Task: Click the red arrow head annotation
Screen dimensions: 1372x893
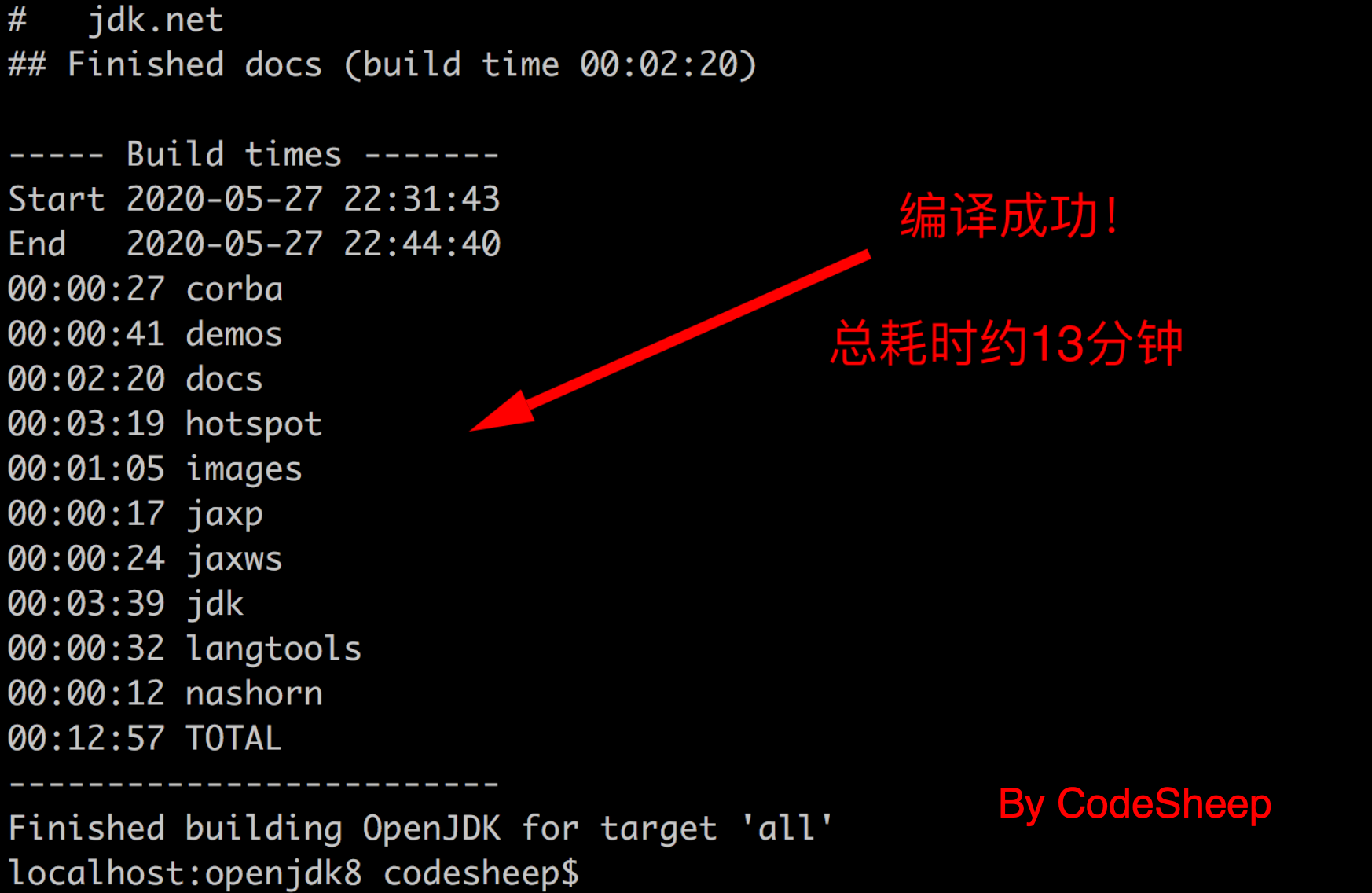Action: (x=504, y=411)
